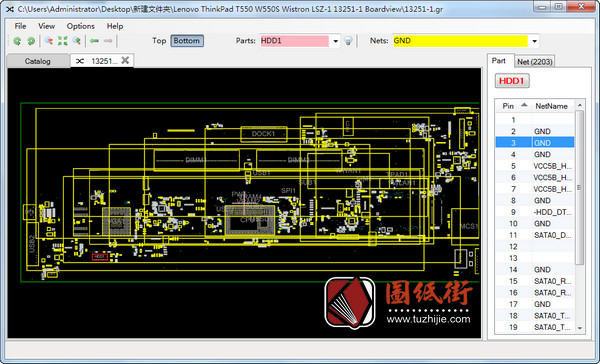Viewport: 600px width, 364px height.
Task: Open the Catalog tab
Action: coord(38,61)
